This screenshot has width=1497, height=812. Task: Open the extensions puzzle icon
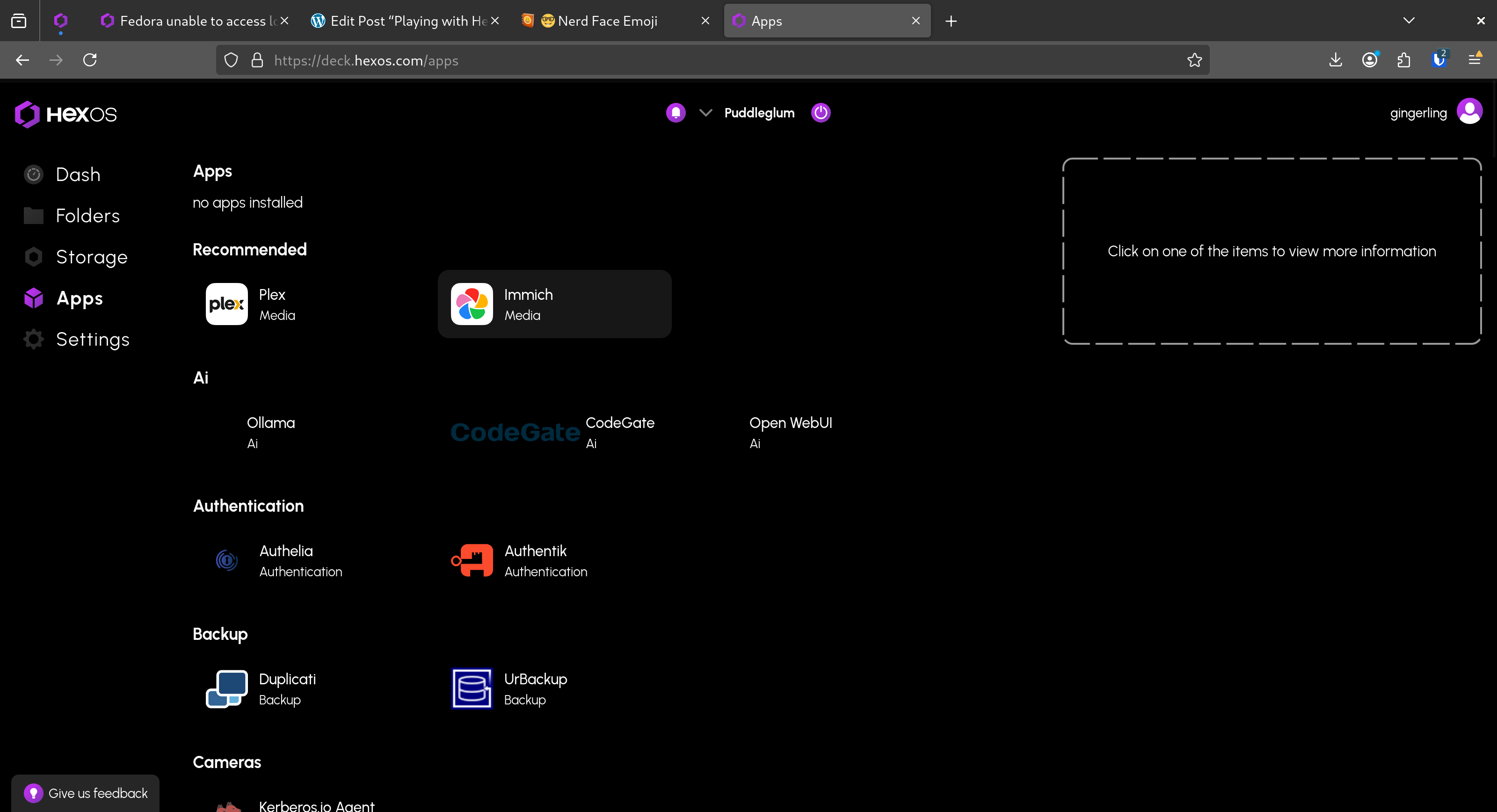point(1404,60)
